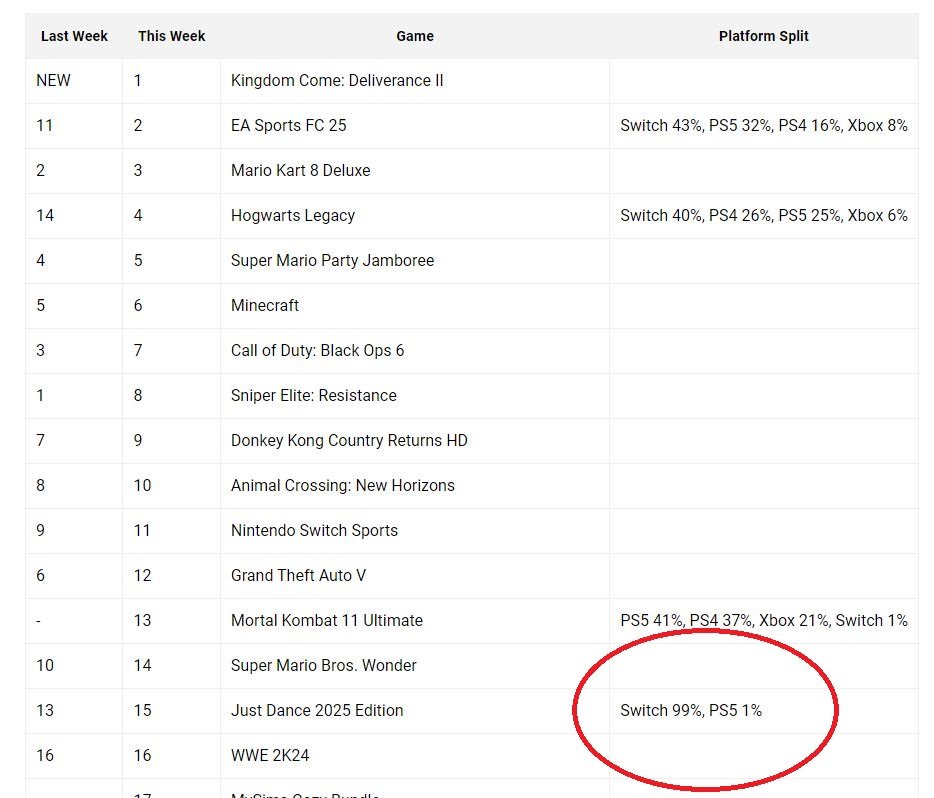Click Animal Crossing: New Horizons title

click(x=342, y=486)
